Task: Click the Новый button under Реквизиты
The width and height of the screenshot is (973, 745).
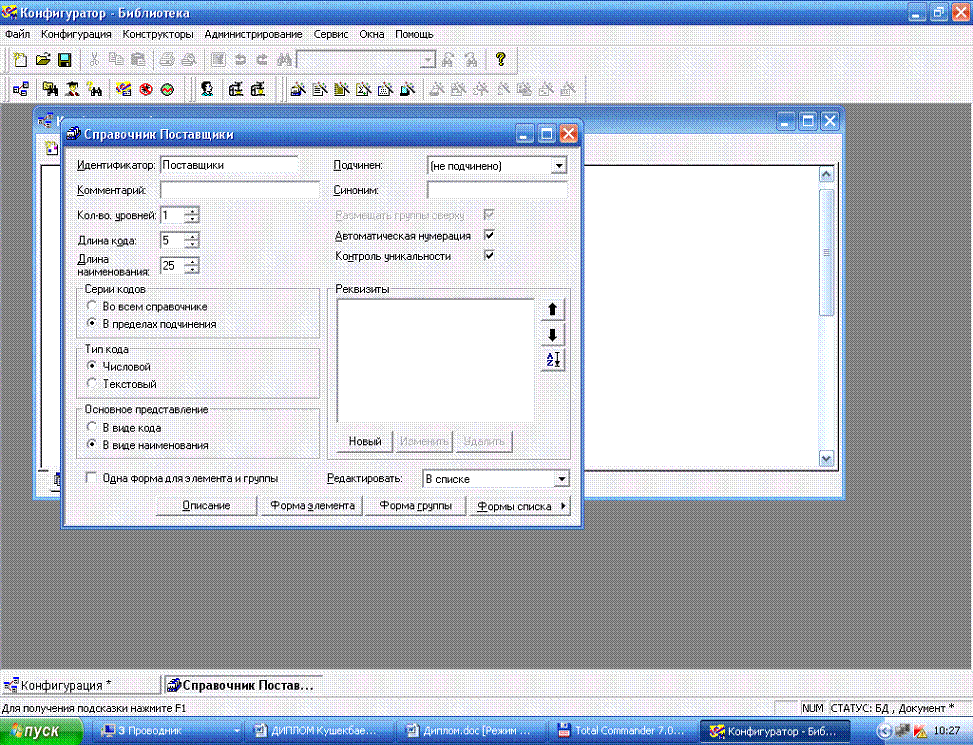Action: [365, 441]
